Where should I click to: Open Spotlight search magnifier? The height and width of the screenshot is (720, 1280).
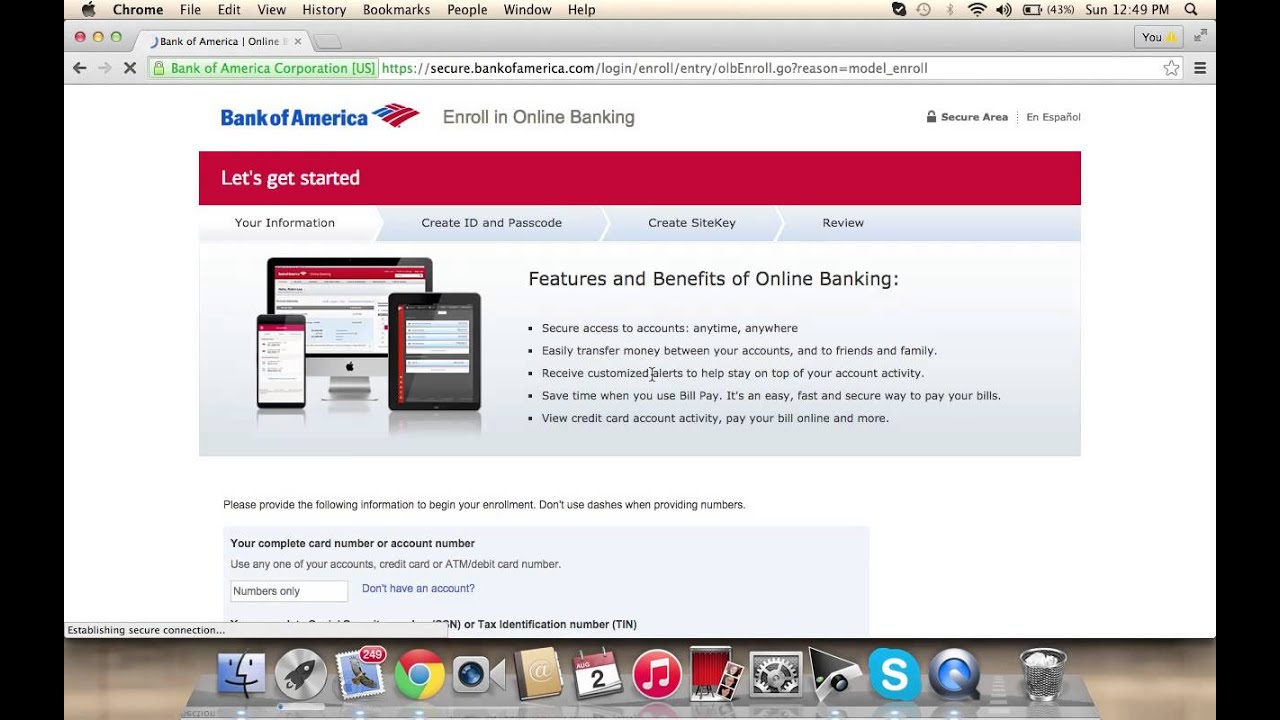tap(1191, 9)
